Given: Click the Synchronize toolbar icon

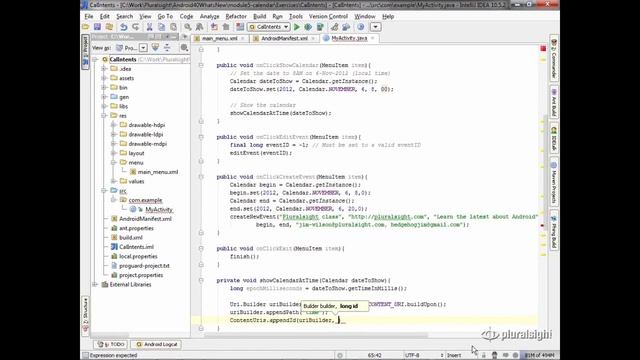Looking at the screenshot, I should pyautogui.click(x=109, y=27).
